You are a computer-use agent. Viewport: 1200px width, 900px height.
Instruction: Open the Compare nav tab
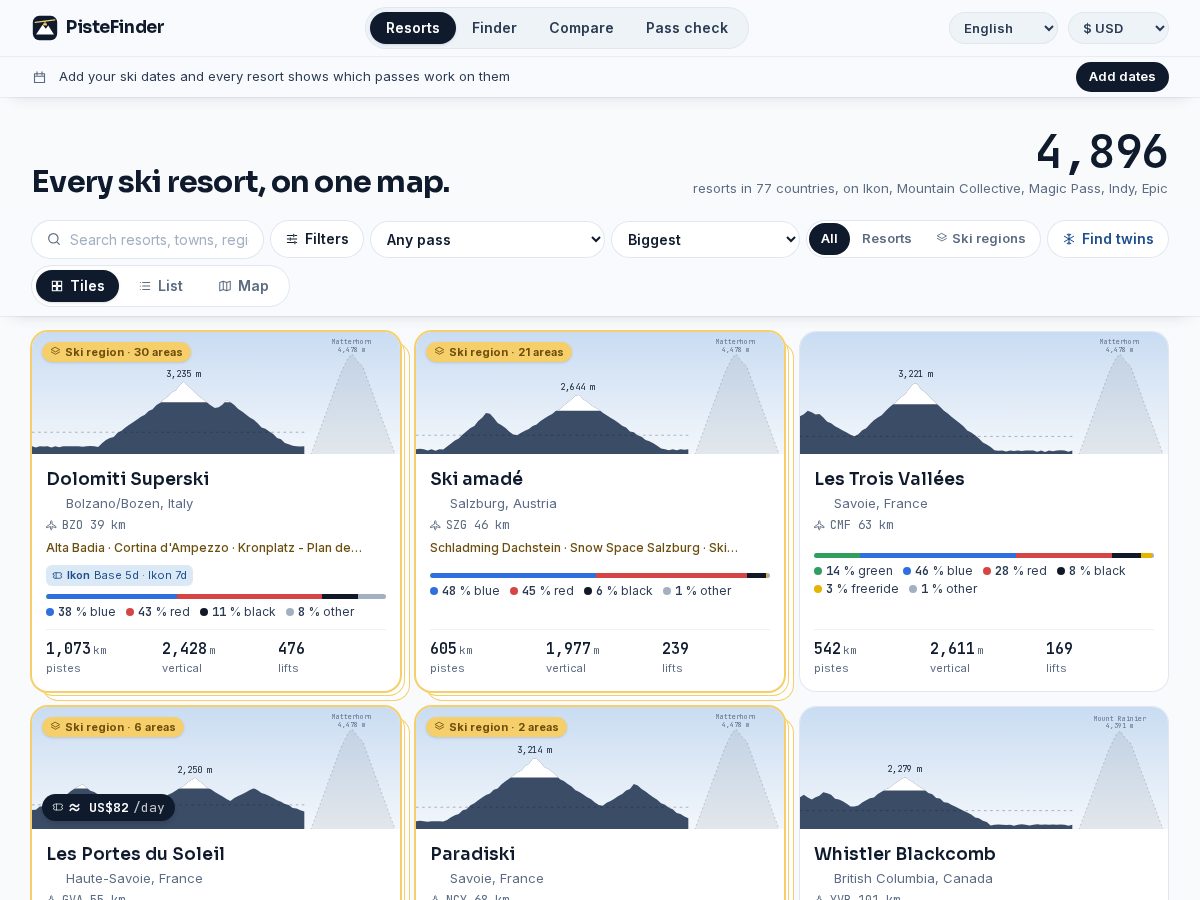click(x=581, y=28)
